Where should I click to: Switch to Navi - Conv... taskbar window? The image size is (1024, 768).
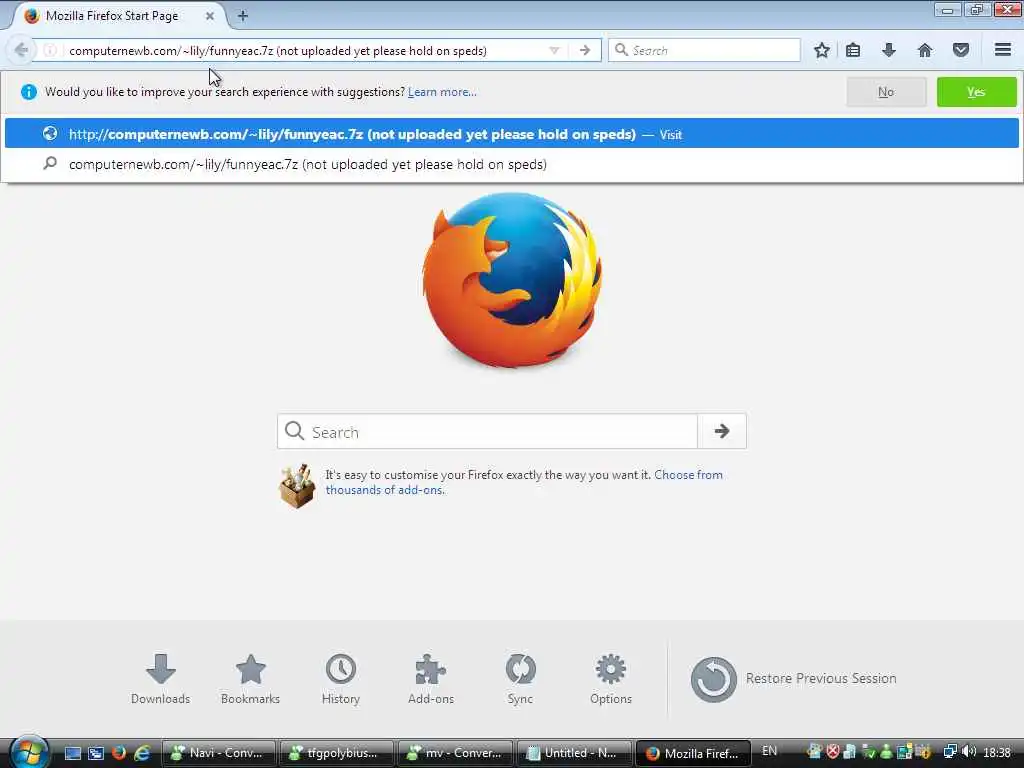click(217, 753)
